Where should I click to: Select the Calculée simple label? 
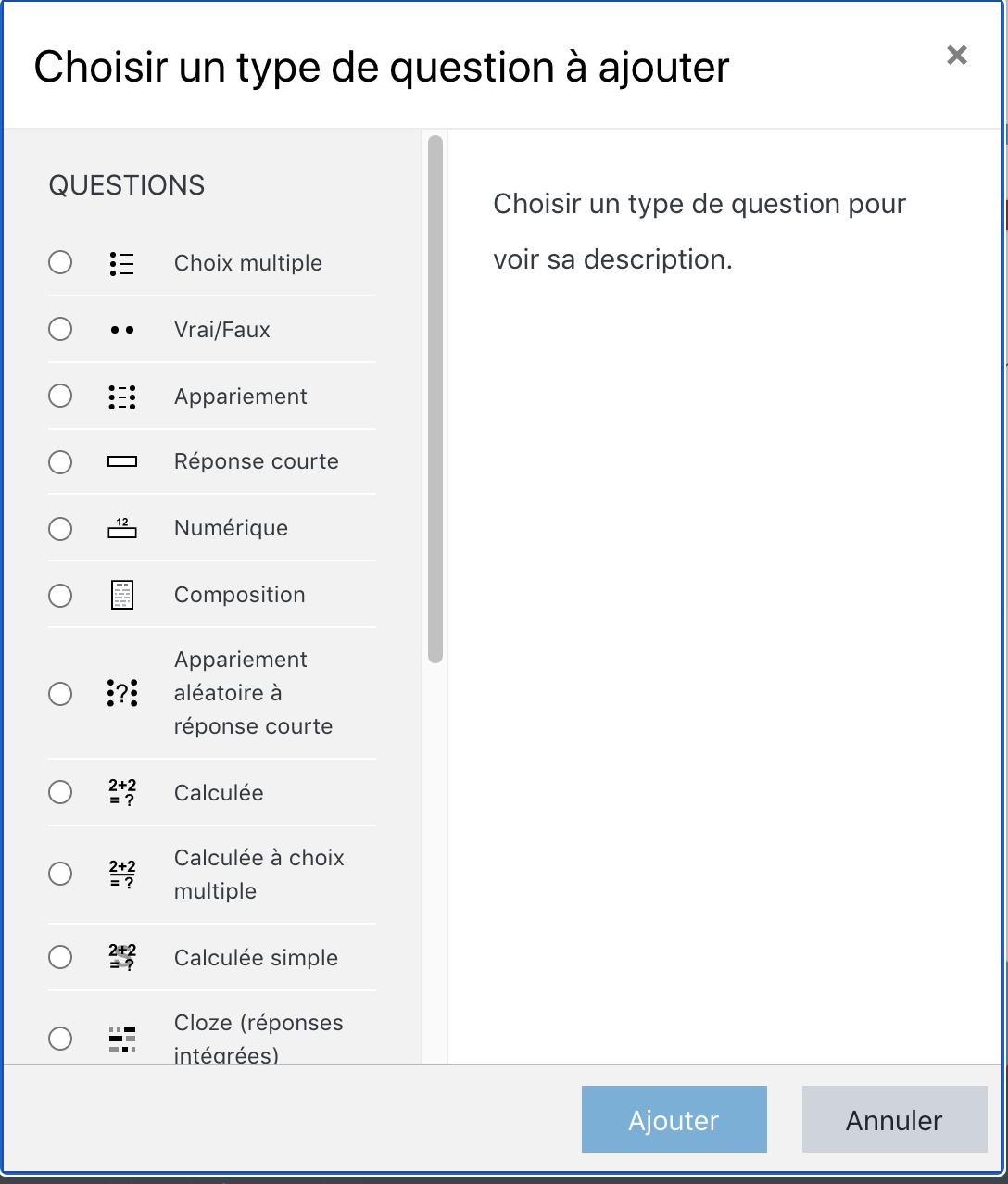pos(256,958)
